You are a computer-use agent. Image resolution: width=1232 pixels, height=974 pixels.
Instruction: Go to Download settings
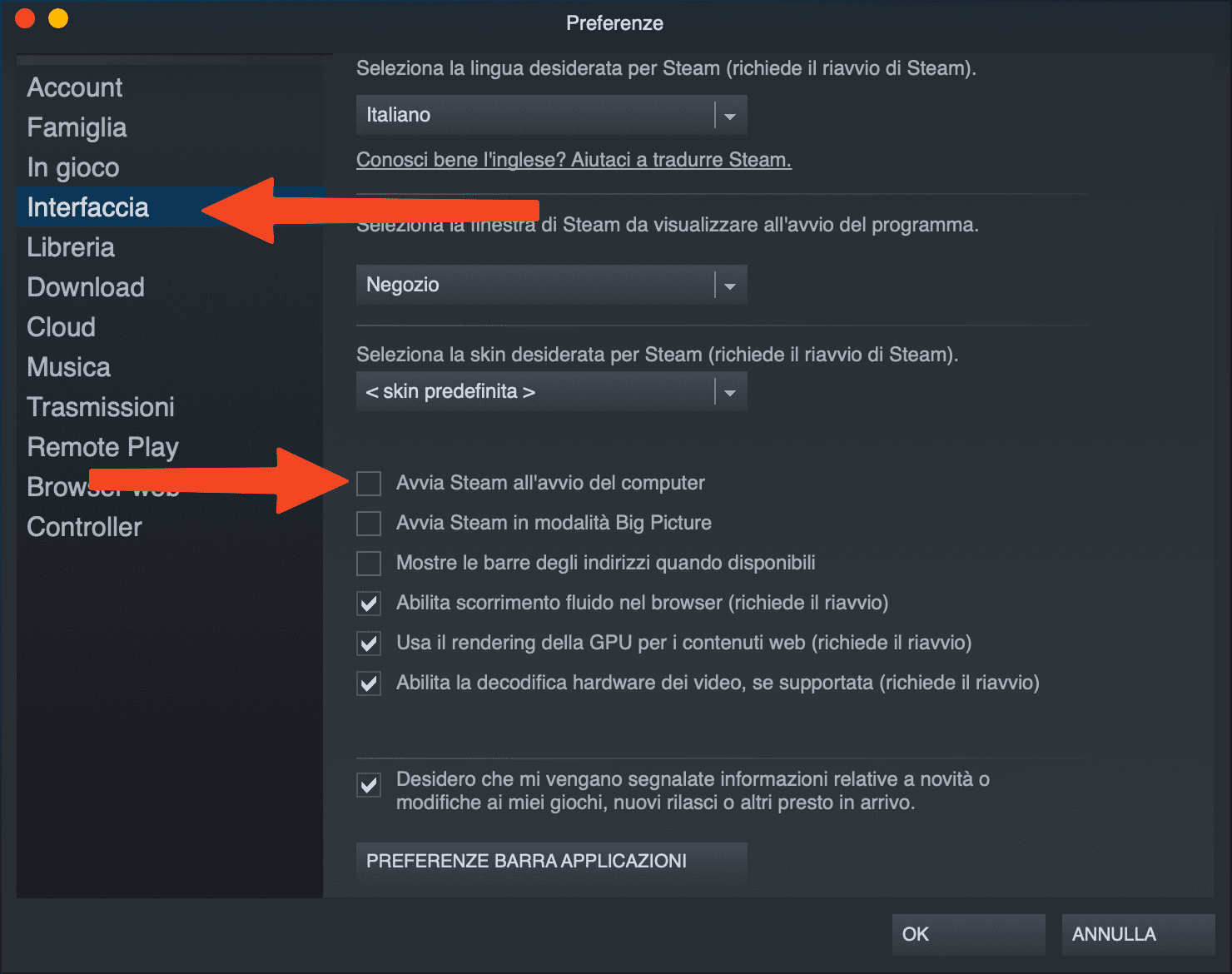86,287
